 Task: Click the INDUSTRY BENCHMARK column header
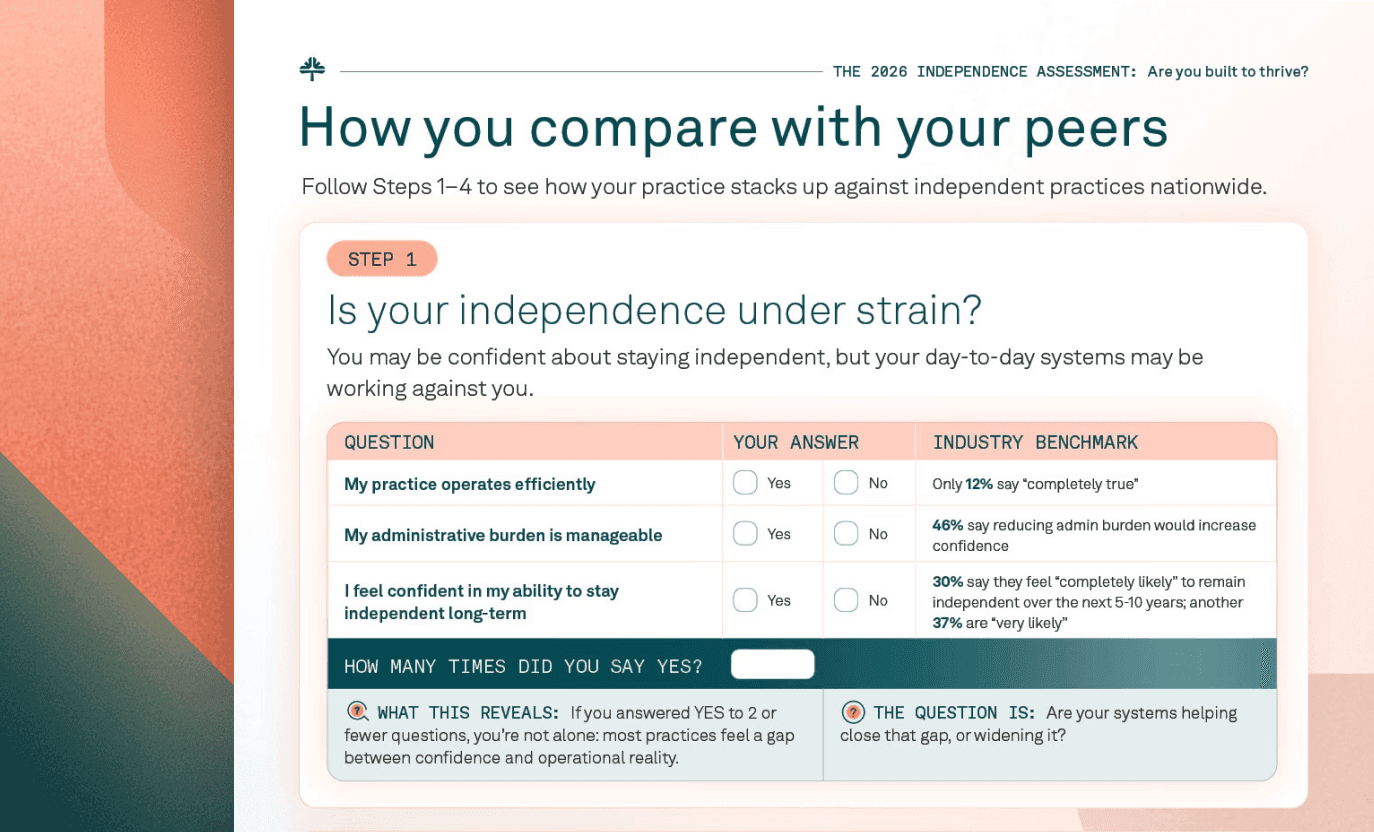[1035, 442]
